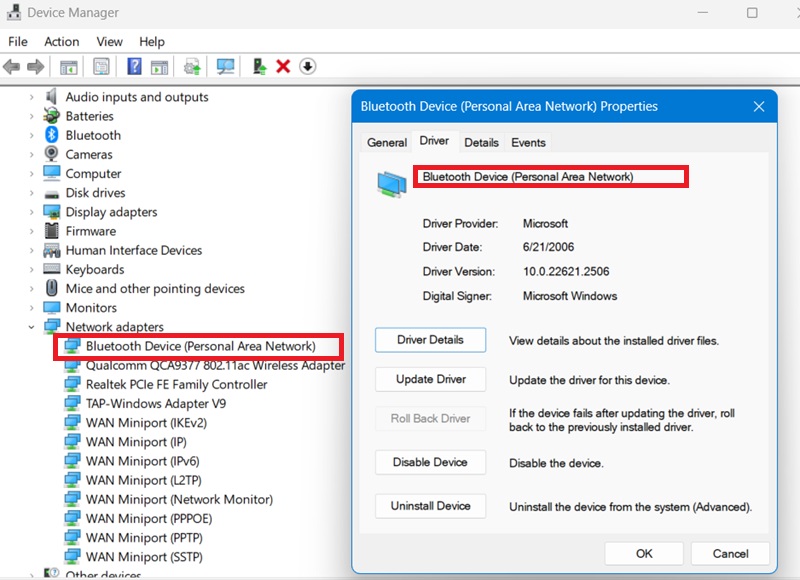Screen dimensions: 800x580
Task: Click the Back navigation arrow
Action: 12,66
